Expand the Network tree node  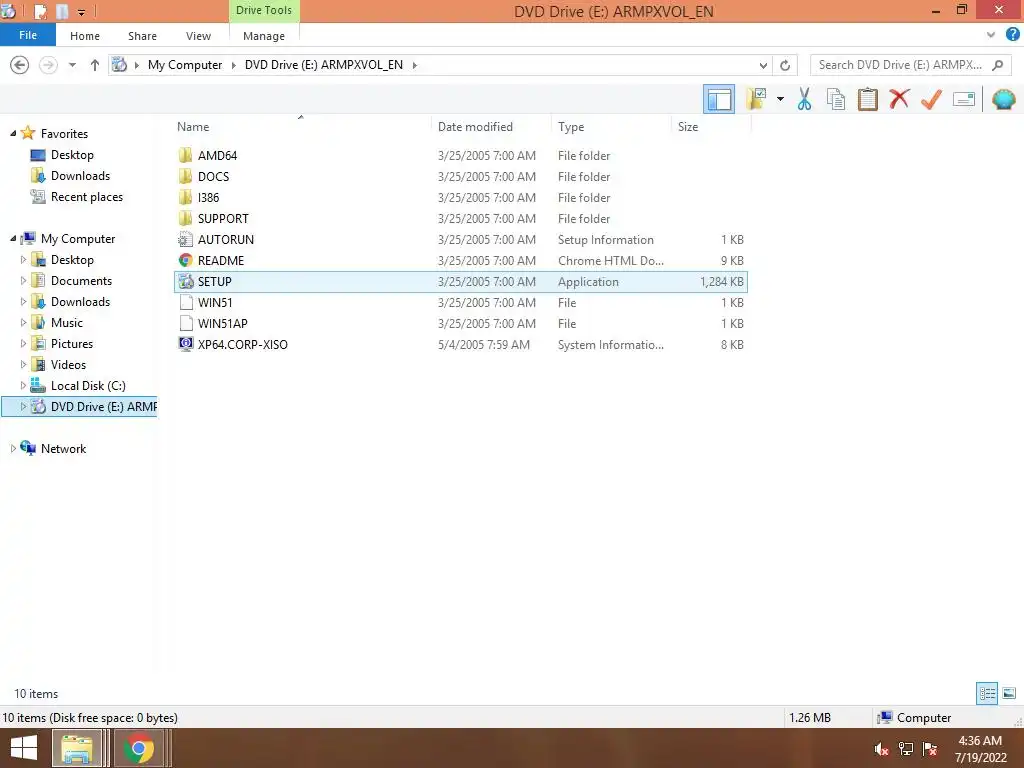pos(13,449)
